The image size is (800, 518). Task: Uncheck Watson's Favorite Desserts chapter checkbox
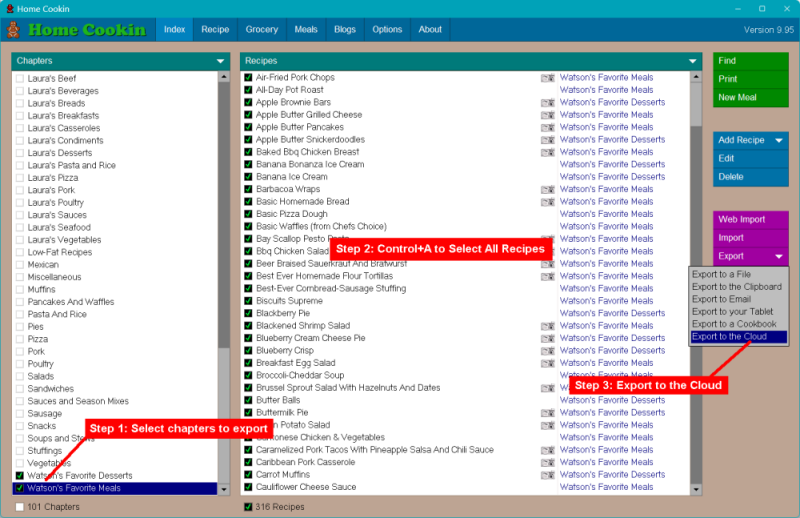[20, 476]
